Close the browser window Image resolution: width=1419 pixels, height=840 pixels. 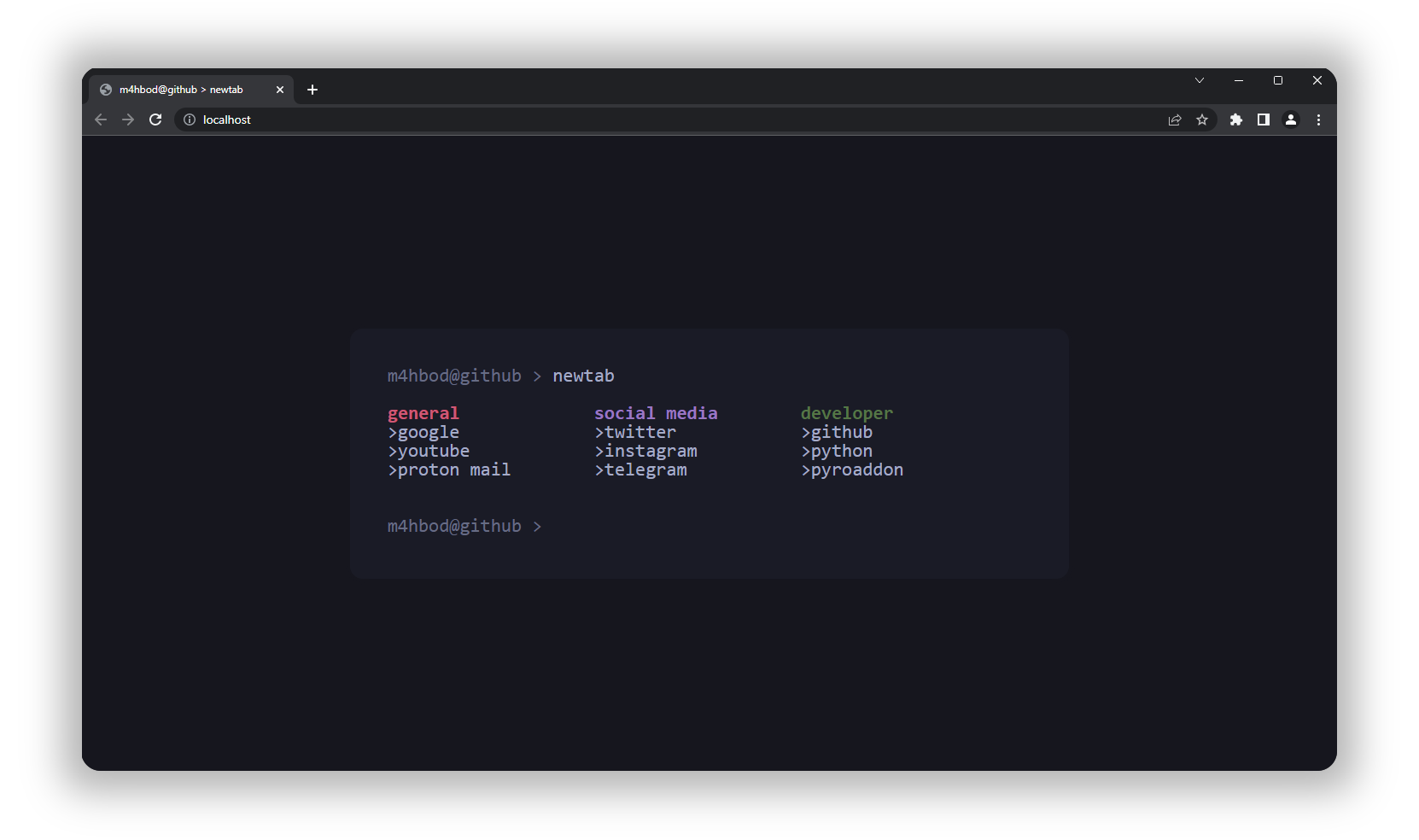coord(1317,80)
